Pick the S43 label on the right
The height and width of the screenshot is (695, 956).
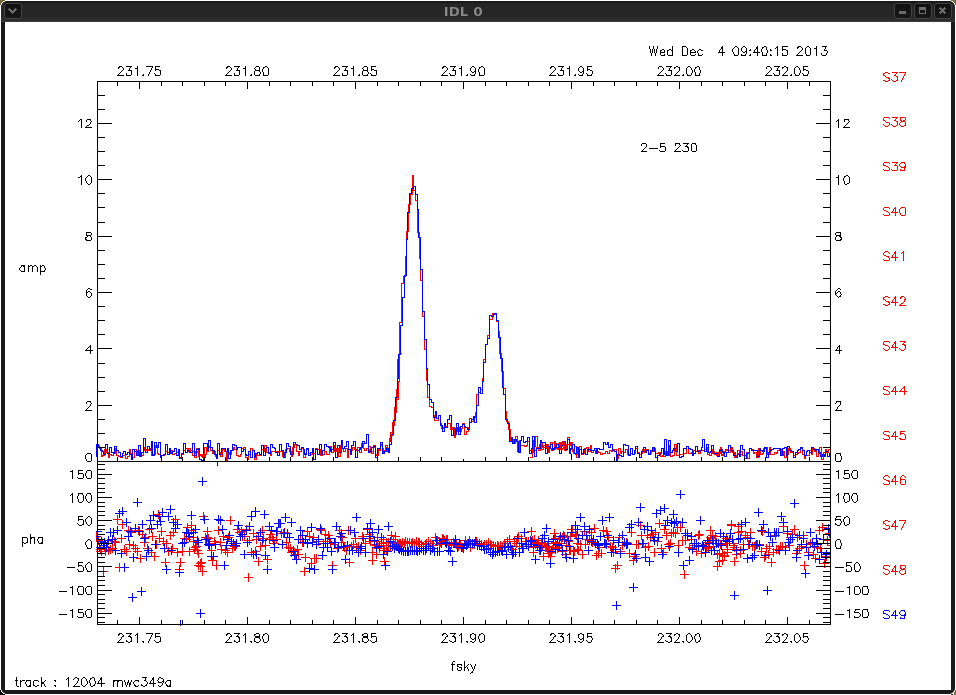[893, 346]
